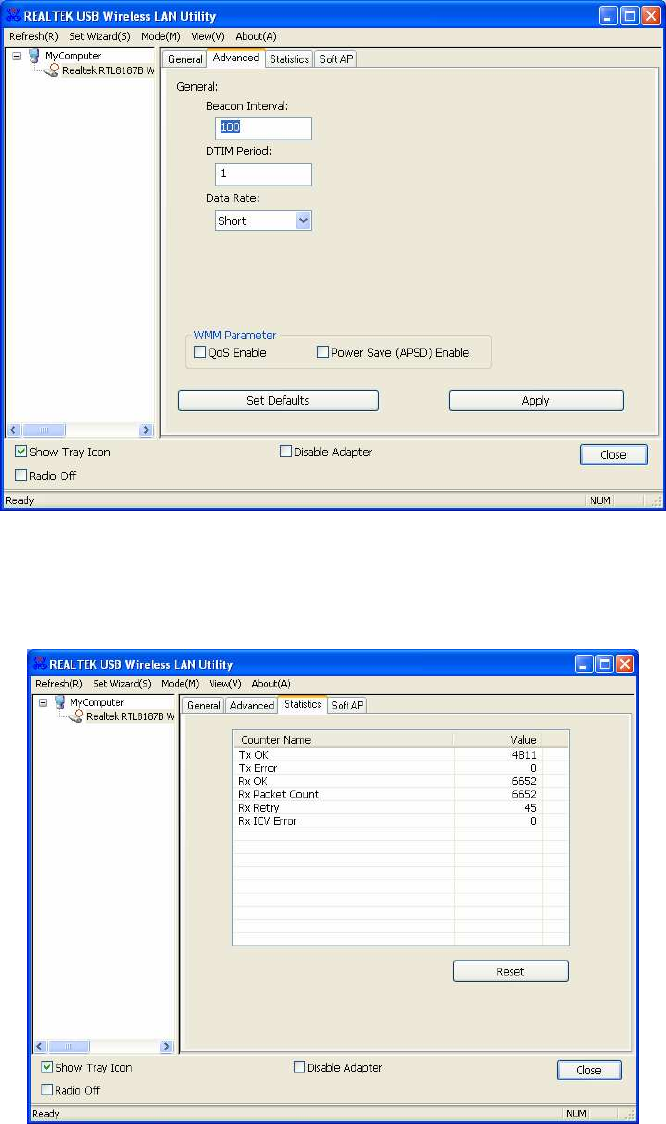The image size is (666, 1124).
Task: Click MyComputer icon in lower window tree
Action: 60,702
